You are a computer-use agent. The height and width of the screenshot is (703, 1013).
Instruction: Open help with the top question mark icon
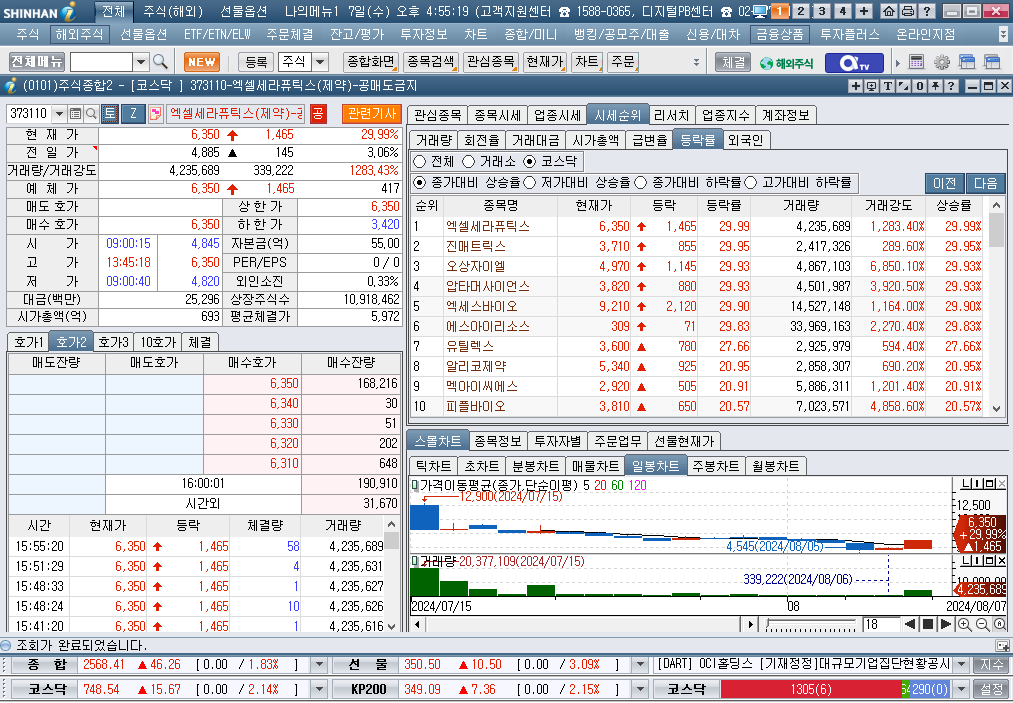coord(926,11)
